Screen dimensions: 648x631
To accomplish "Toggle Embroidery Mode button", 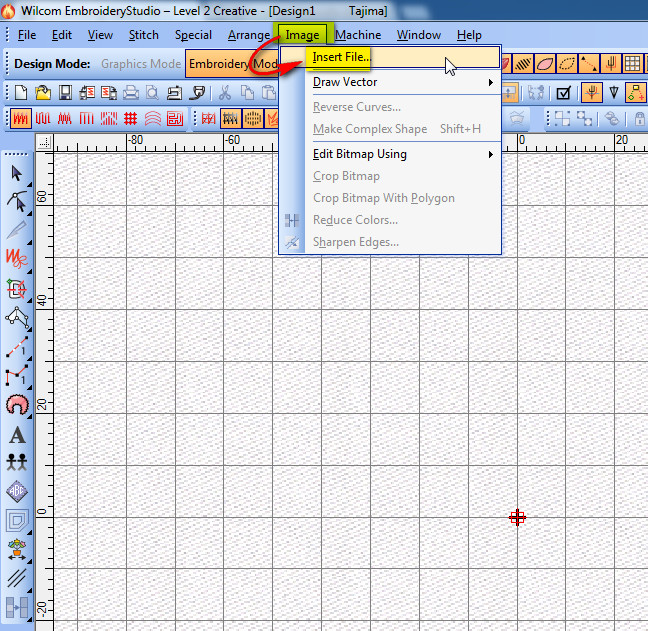I will point(233,64).
